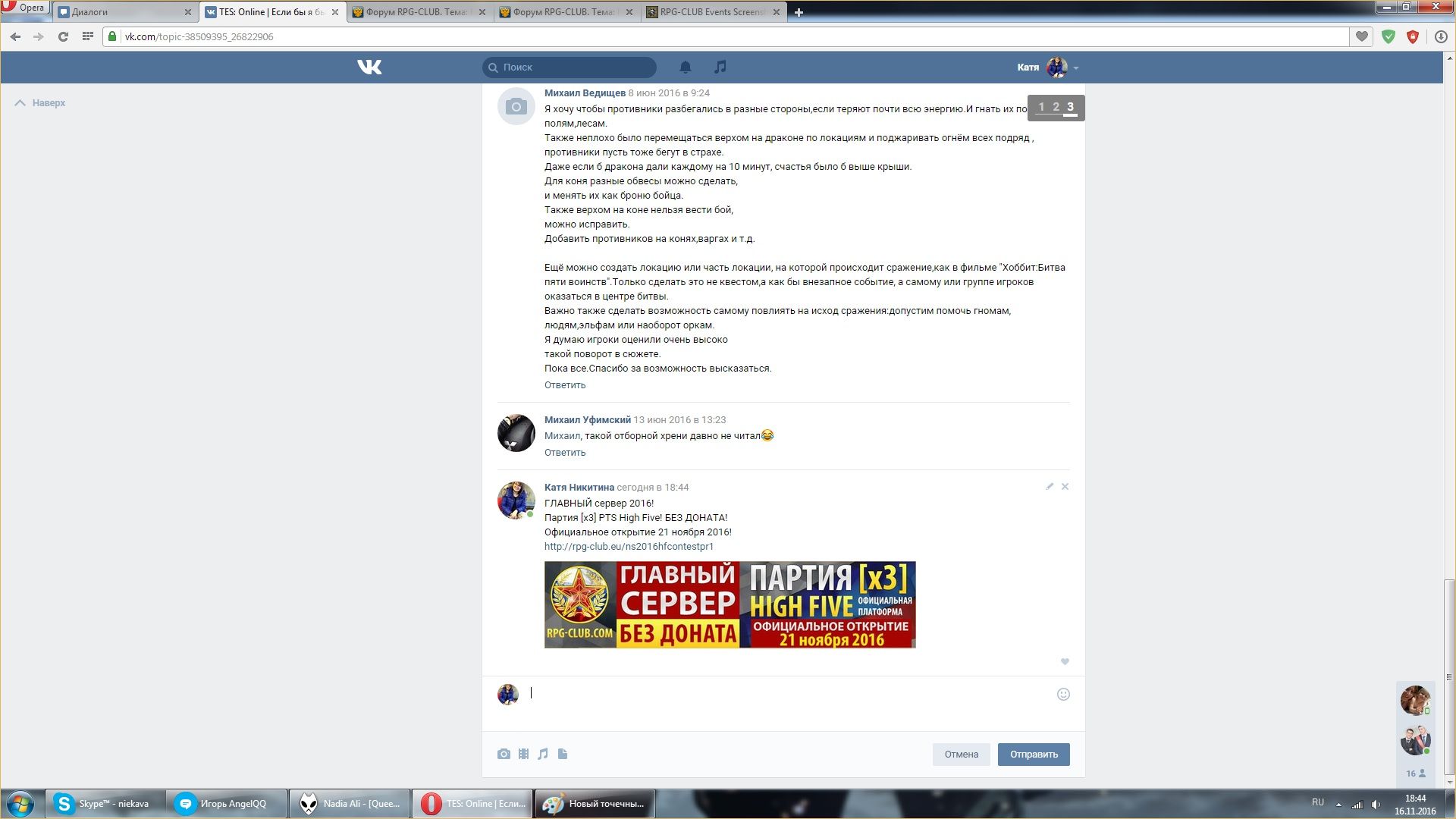The image size is (1456, 819).
Task: Open Михаил Уфимский's profile name link
Action: pyautogui.click(x=588, y=420)
